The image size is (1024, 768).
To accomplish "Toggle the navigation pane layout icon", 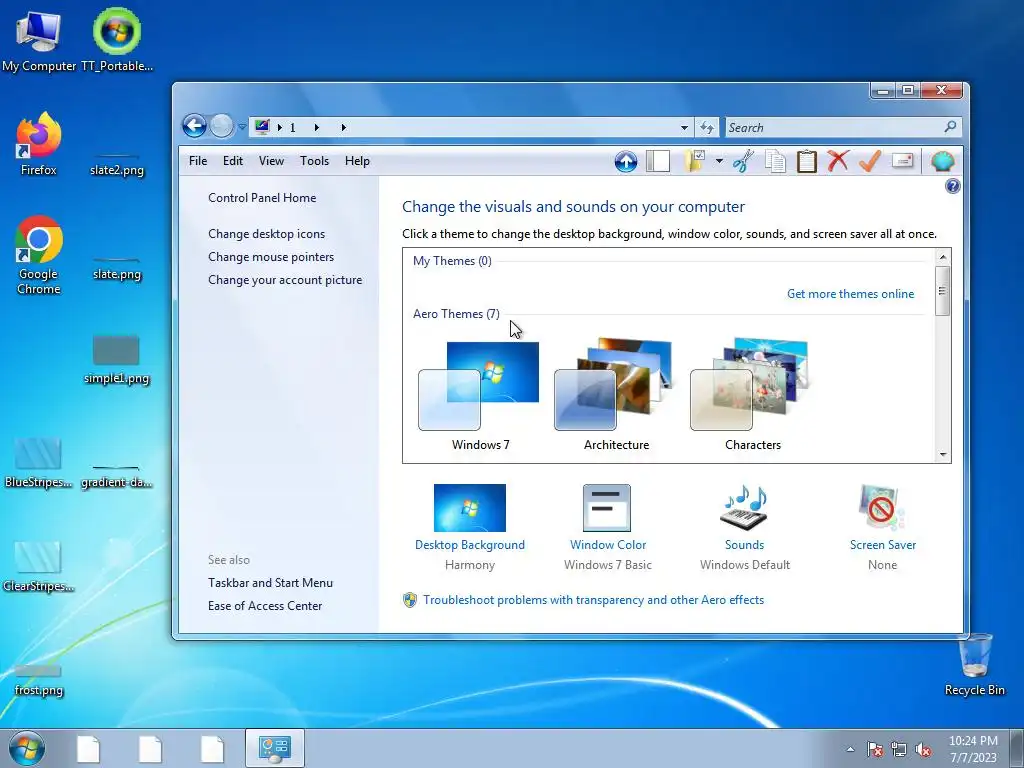I will [x=658, y=161].
